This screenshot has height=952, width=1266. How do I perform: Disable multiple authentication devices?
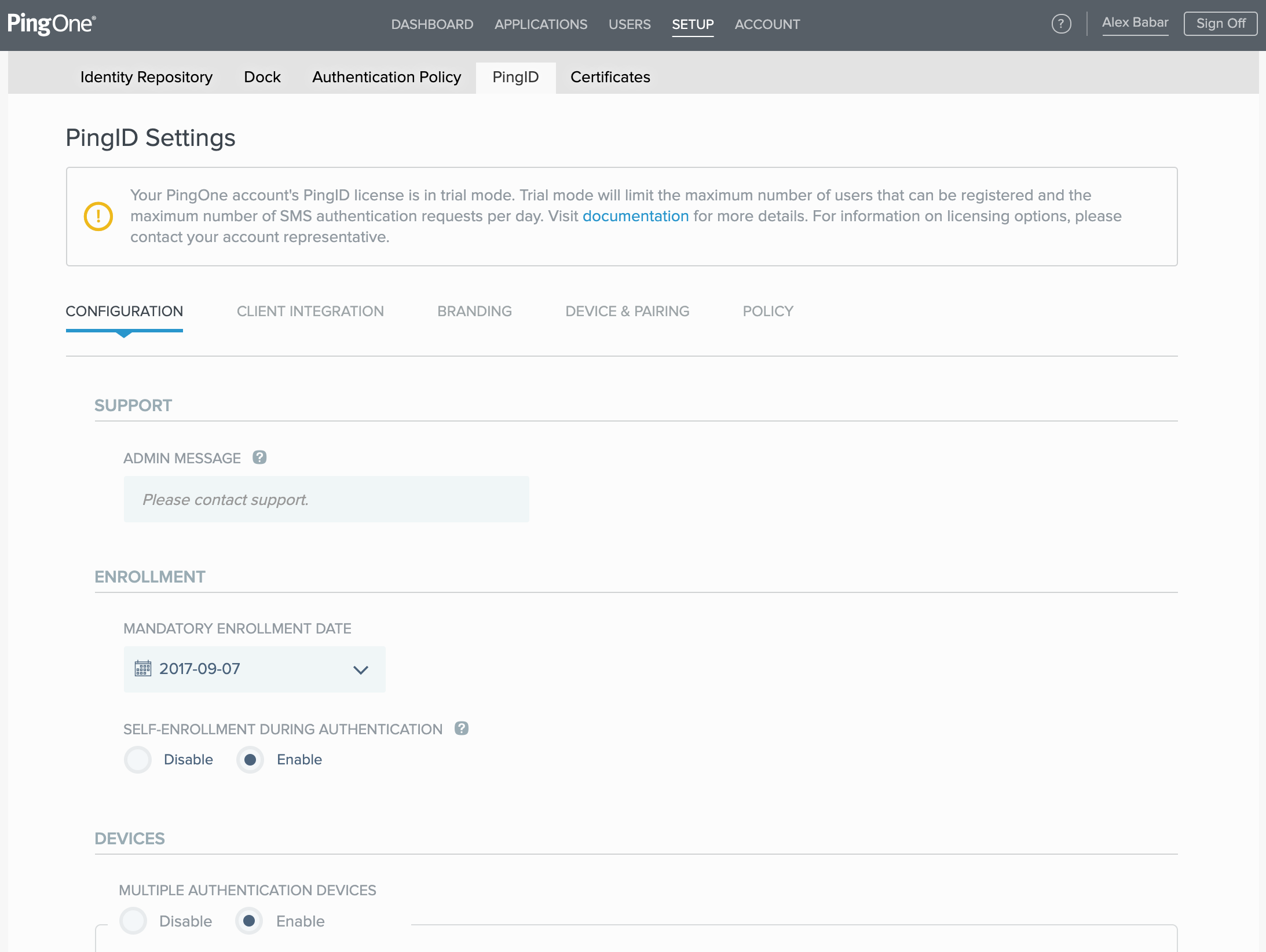click(x=133, y=921)
